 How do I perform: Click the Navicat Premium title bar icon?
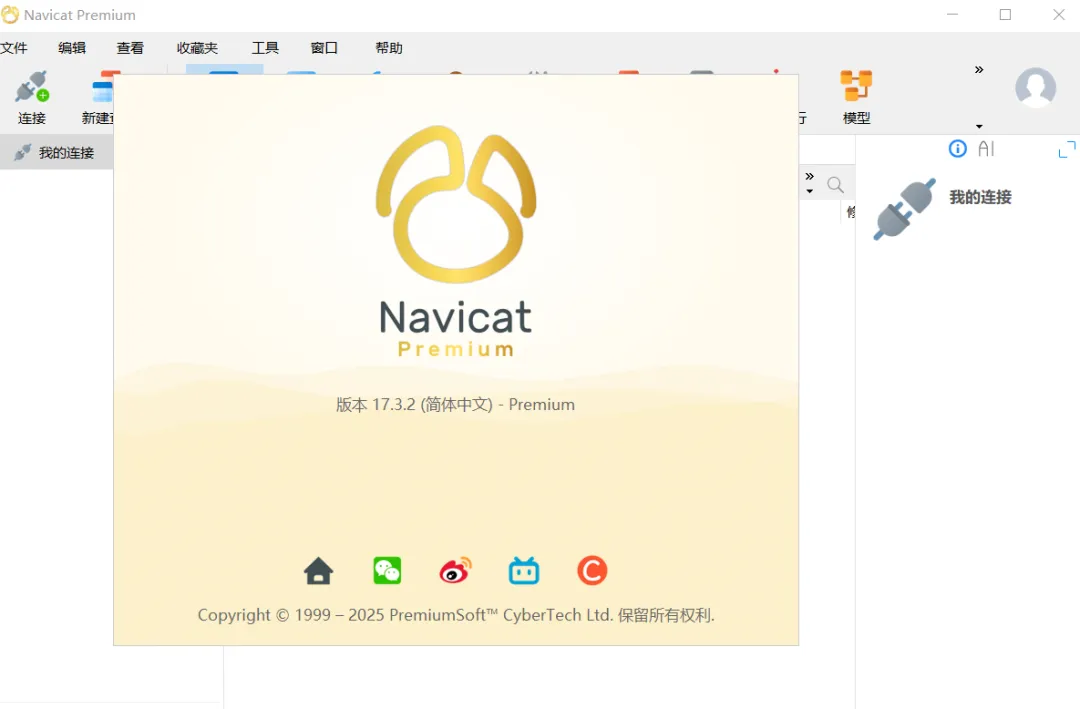coord(10,14)
